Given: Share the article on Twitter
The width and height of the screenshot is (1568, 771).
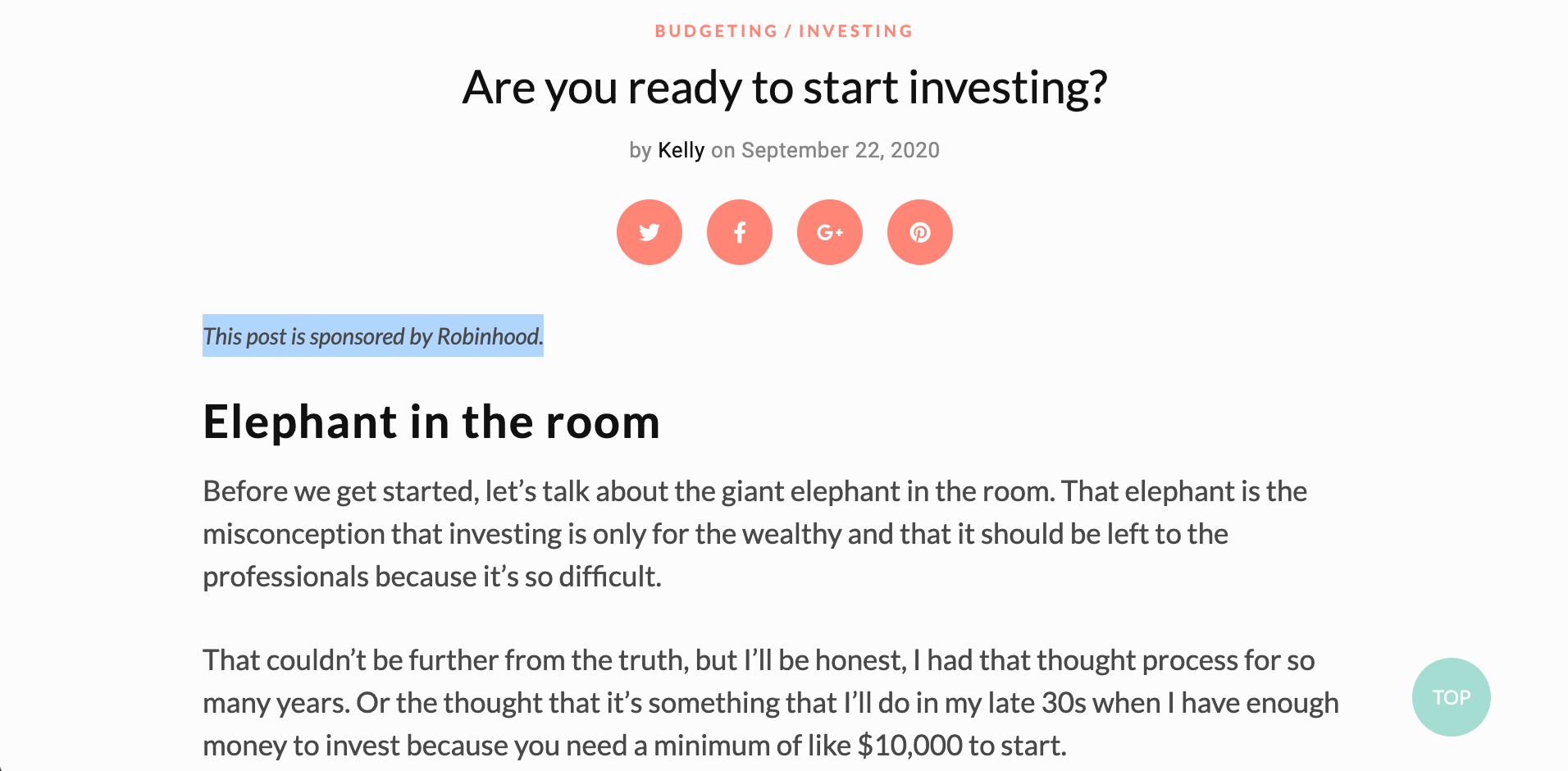Looking at the screenshot, I should [649, 232].
